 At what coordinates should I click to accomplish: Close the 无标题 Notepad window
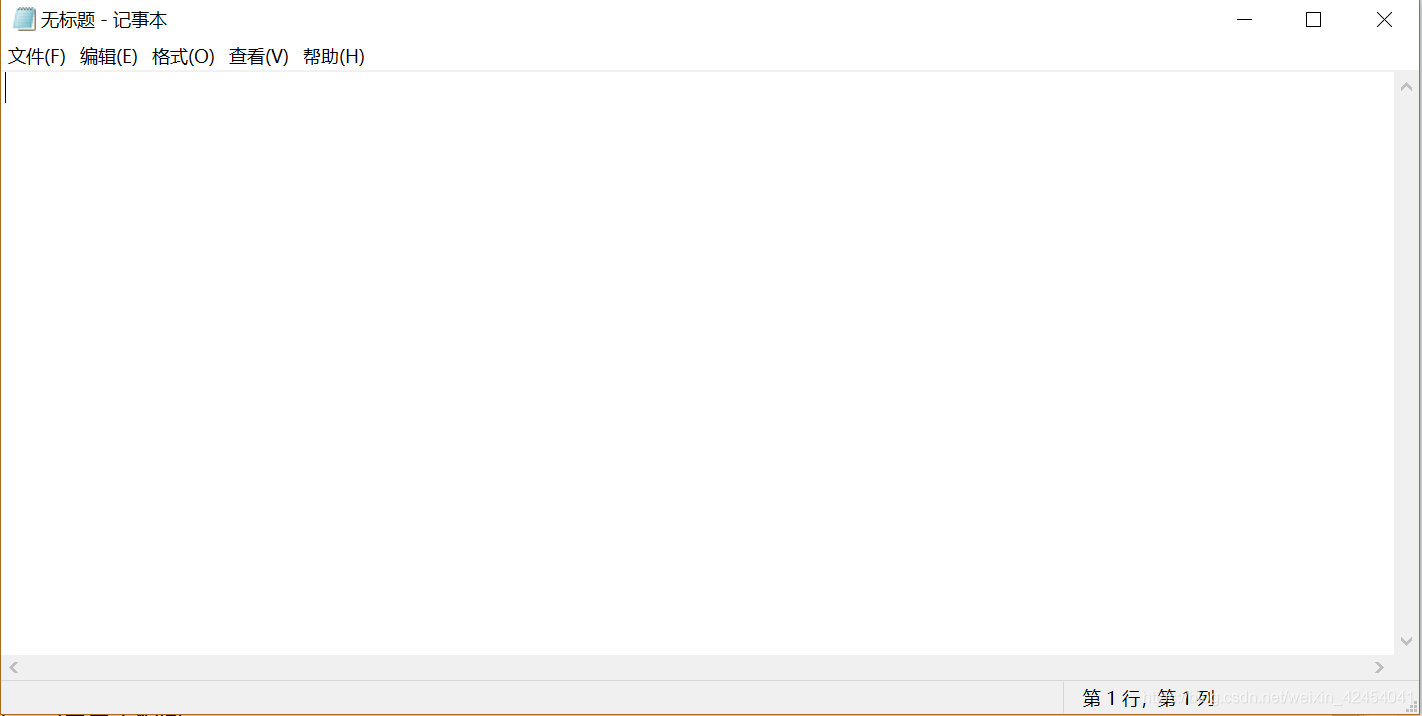(1384, 20)
